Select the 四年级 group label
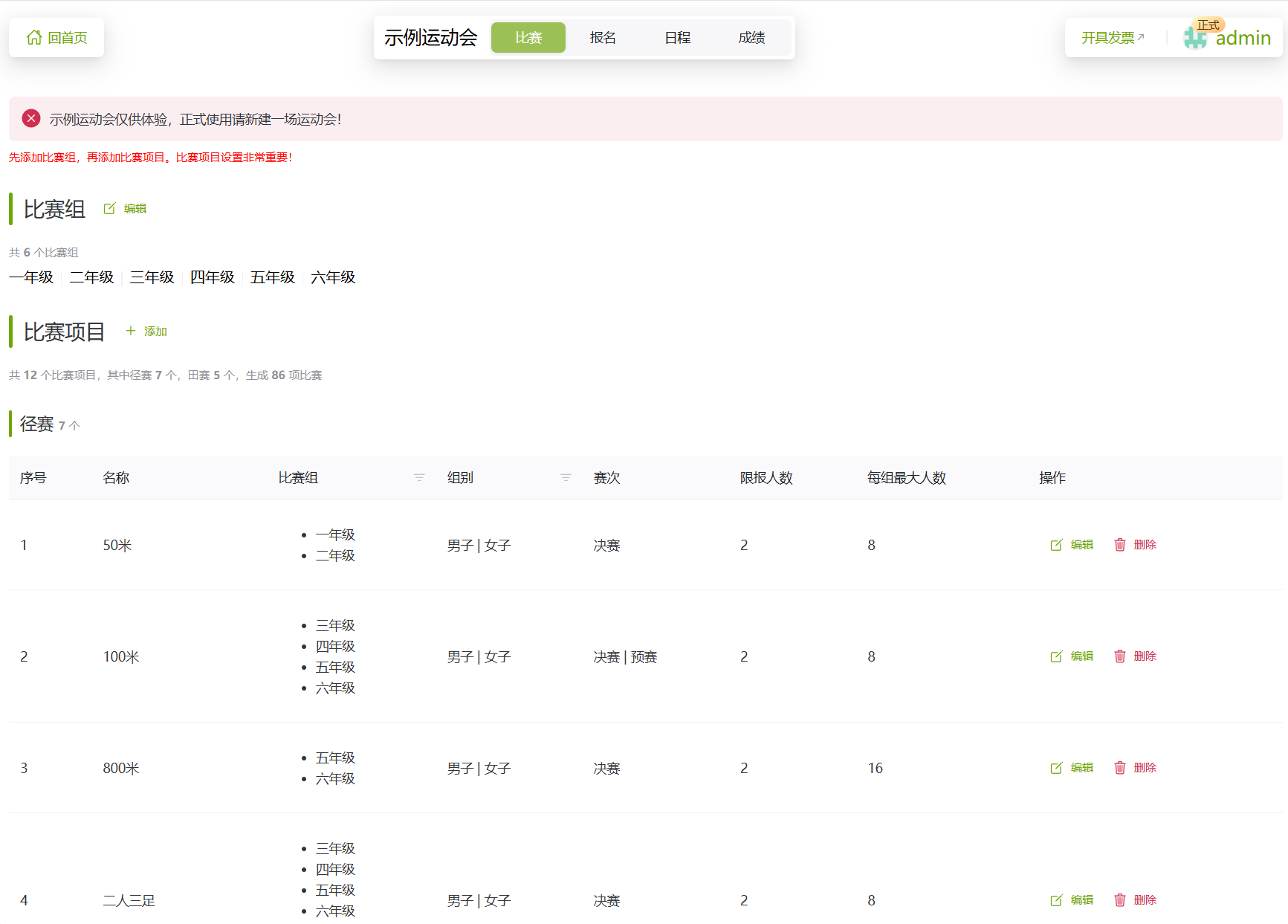Viewport: 1288px width, 924px height. pyautogui.click(x=212, y=277)
